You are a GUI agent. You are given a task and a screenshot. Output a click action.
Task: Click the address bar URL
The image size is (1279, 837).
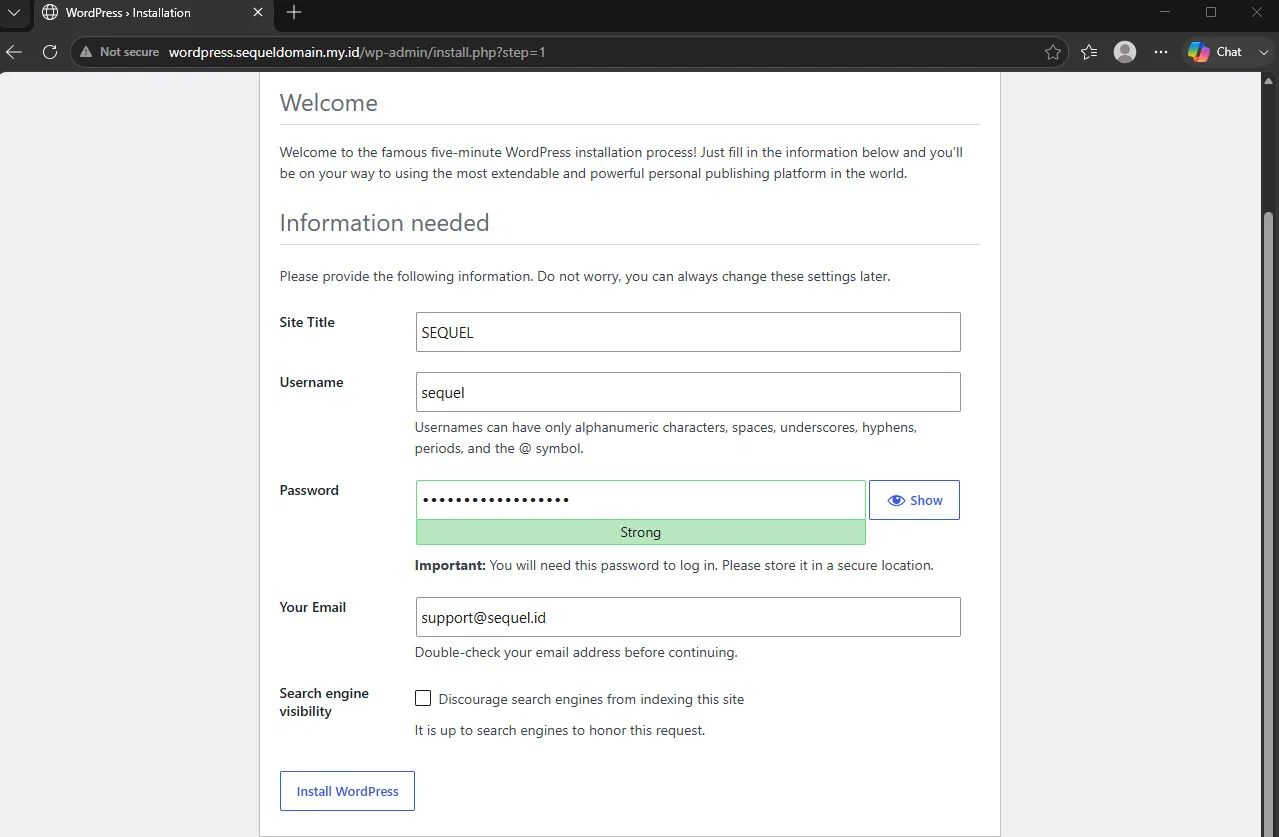click(357, 52)
